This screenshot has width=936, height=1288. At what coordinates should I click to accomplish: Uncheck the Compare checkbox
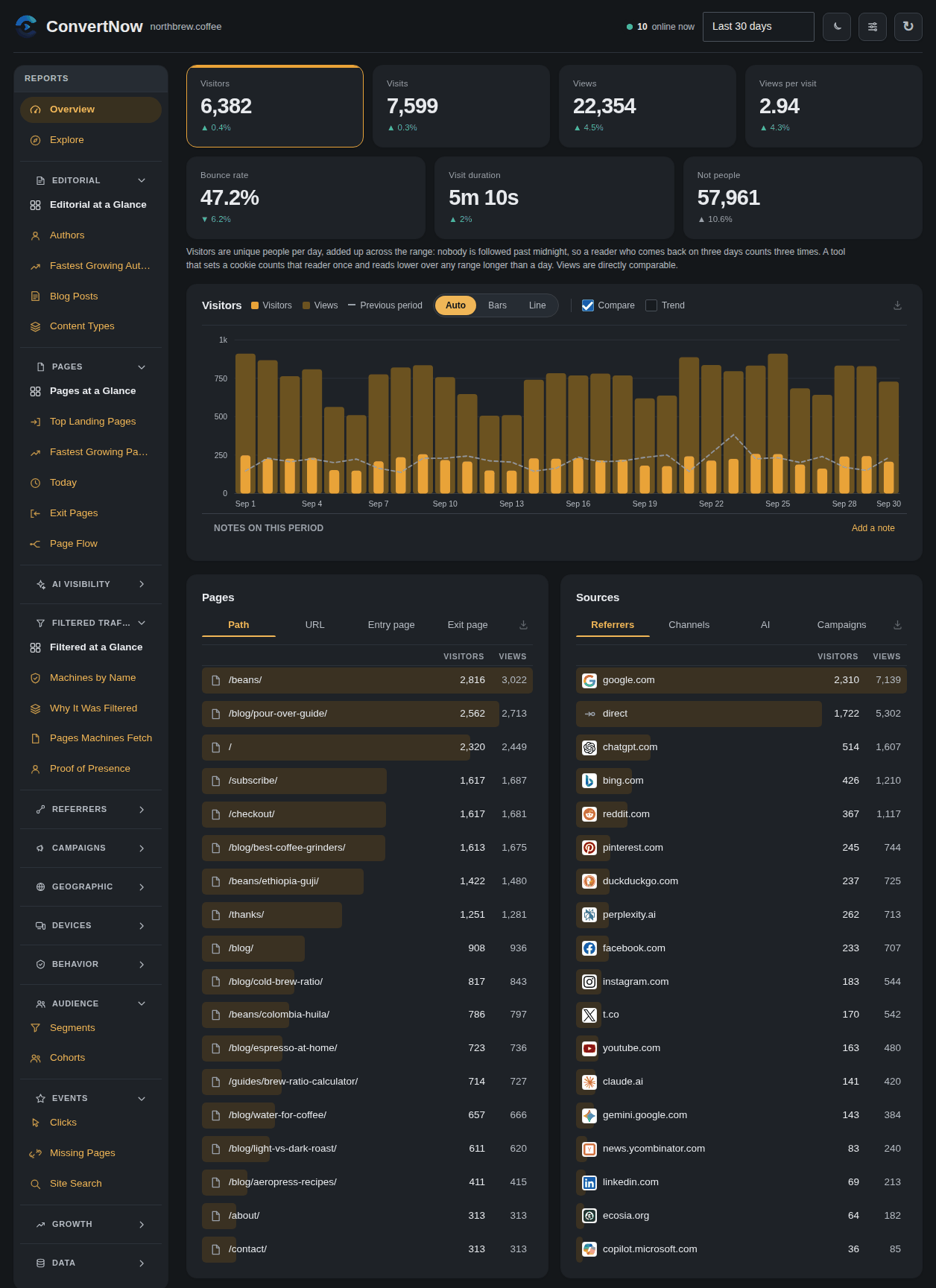click(x=588, y=305)
